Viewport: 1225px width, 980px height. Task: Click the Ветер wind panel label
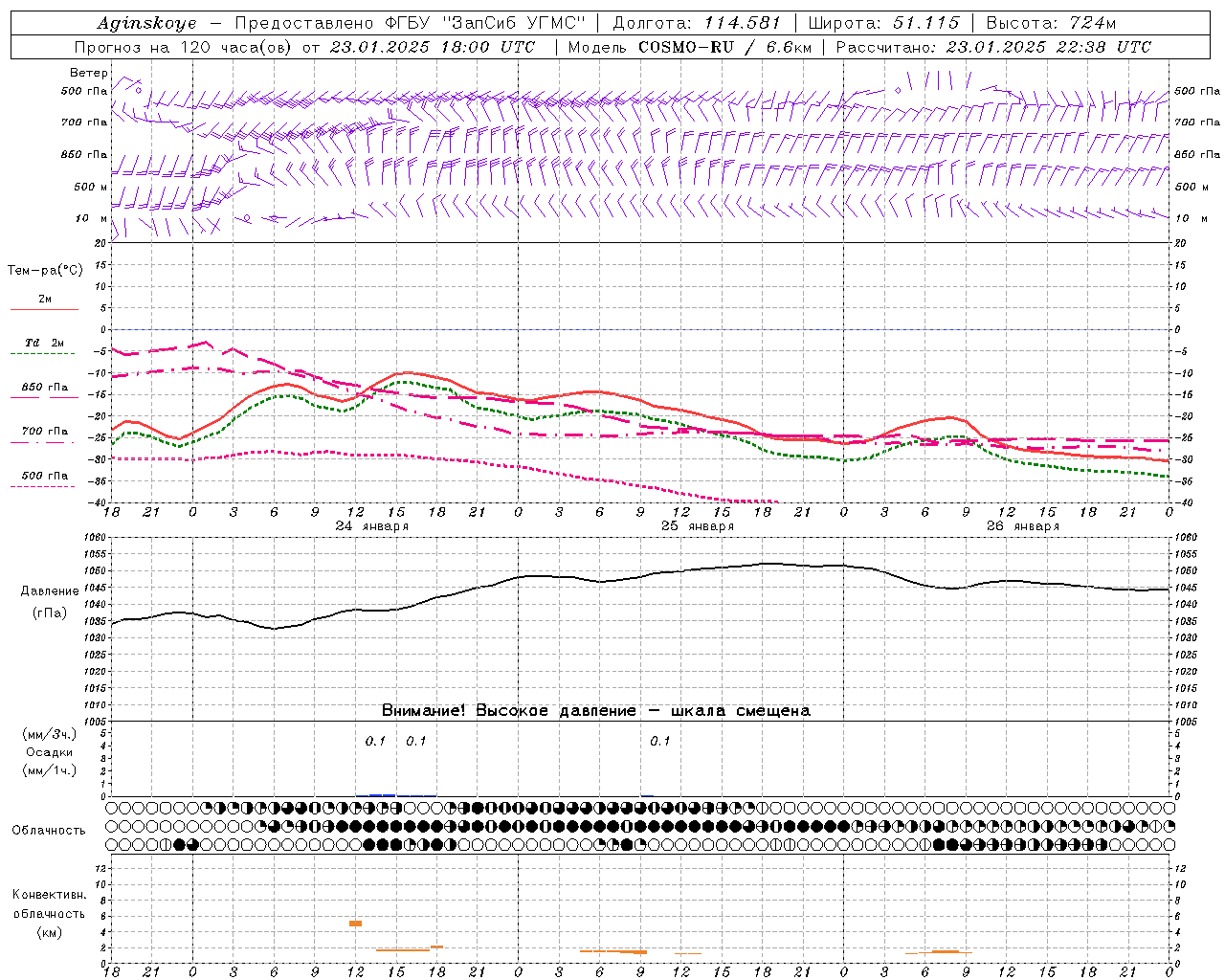(89, 73)
